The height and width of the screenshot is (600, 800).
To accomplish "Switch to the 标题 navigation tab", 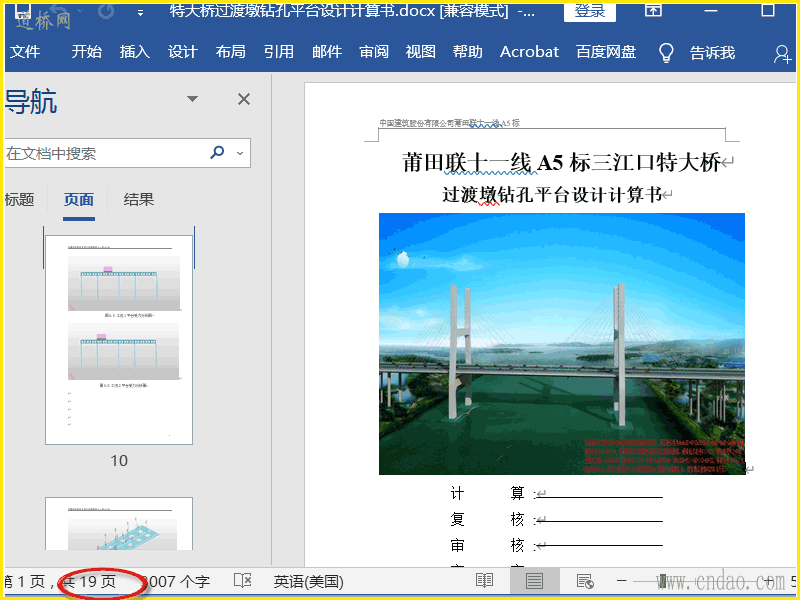I will point(19,199).
